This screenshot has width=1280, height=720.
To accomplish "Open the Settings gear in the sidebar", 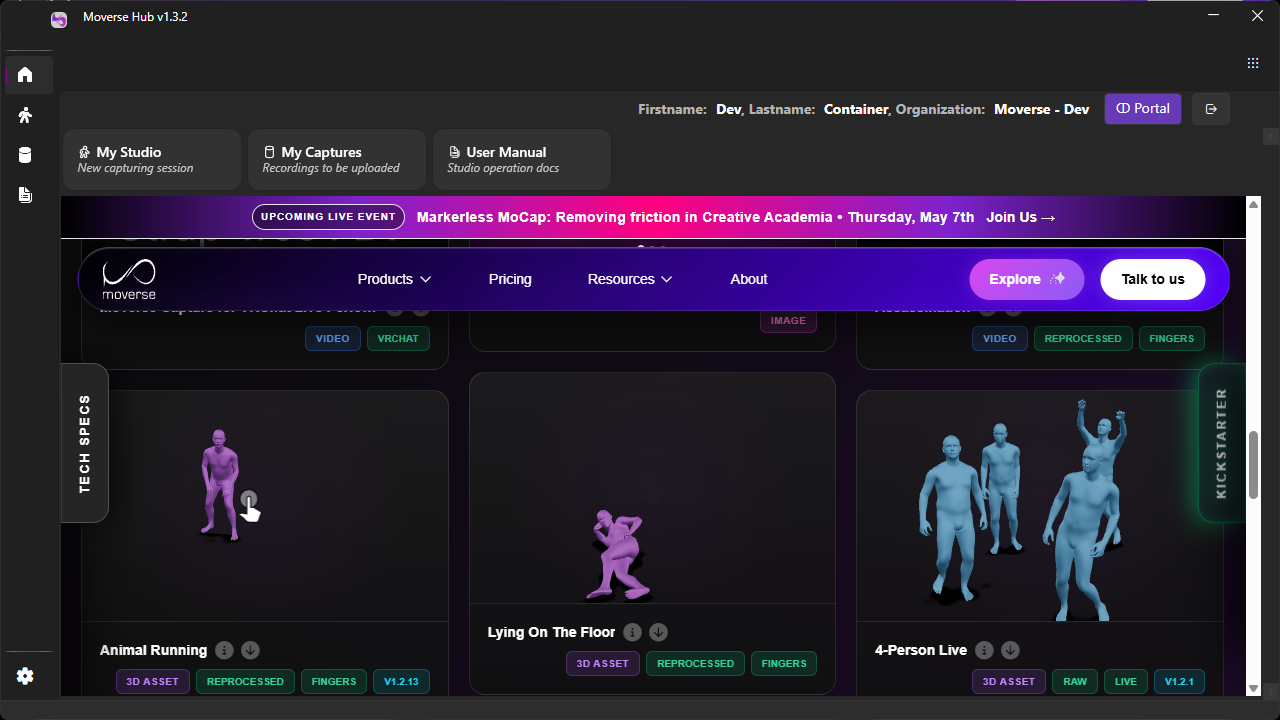I will (26, 676).
